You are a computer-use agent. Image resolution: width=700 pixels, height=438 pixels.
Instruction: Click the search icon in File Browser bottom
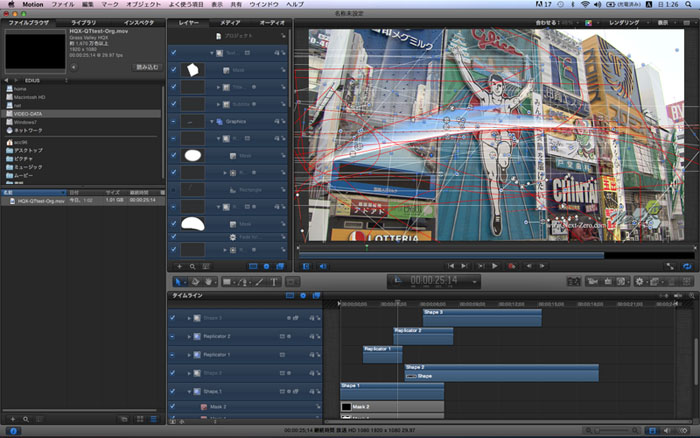click(x=26, y=419)
